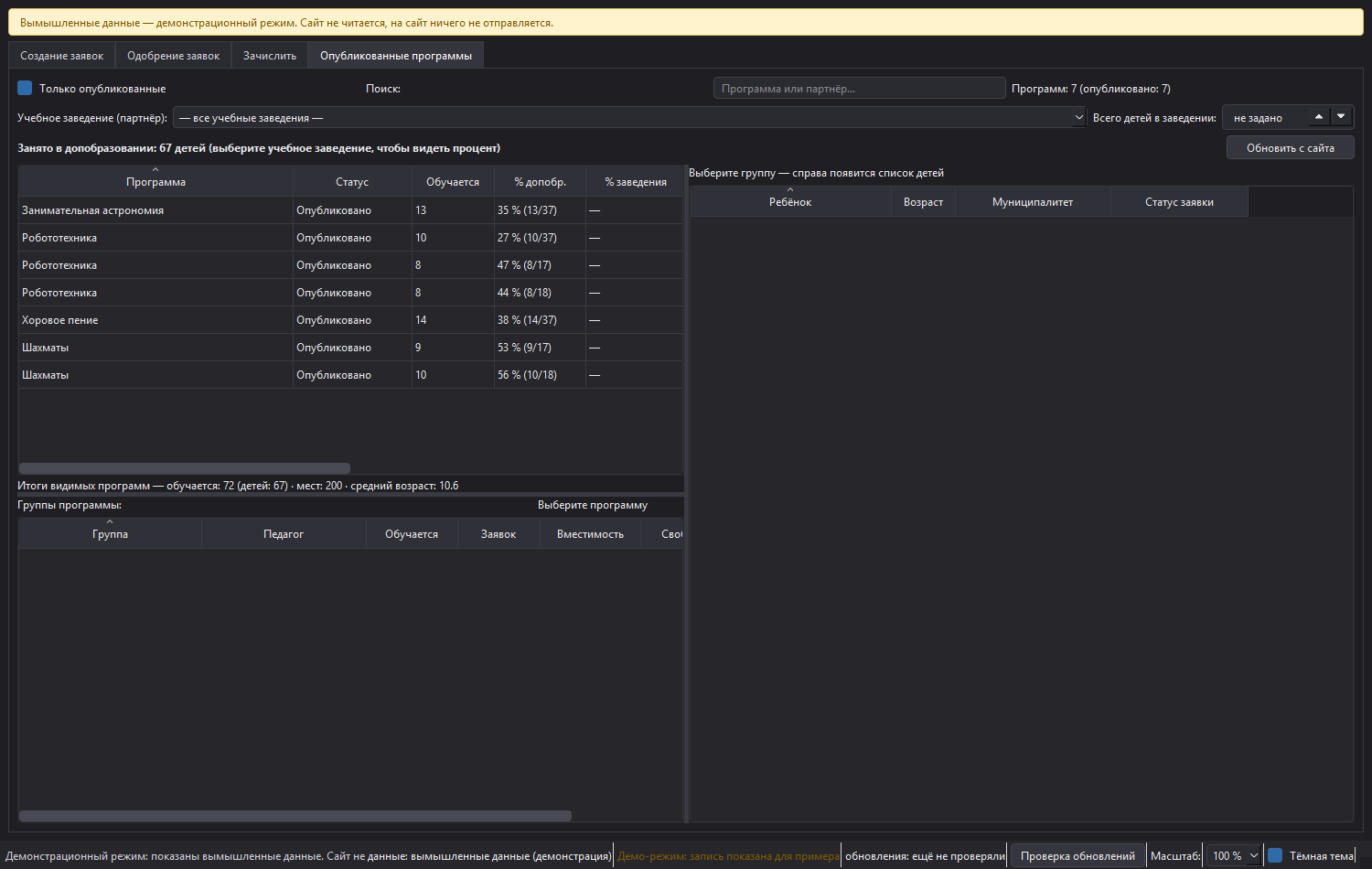Select the «Робототехника» row with 44 % (8/18)
Viewport: 1372px width, 869px height.
click(x=350, y=293)
